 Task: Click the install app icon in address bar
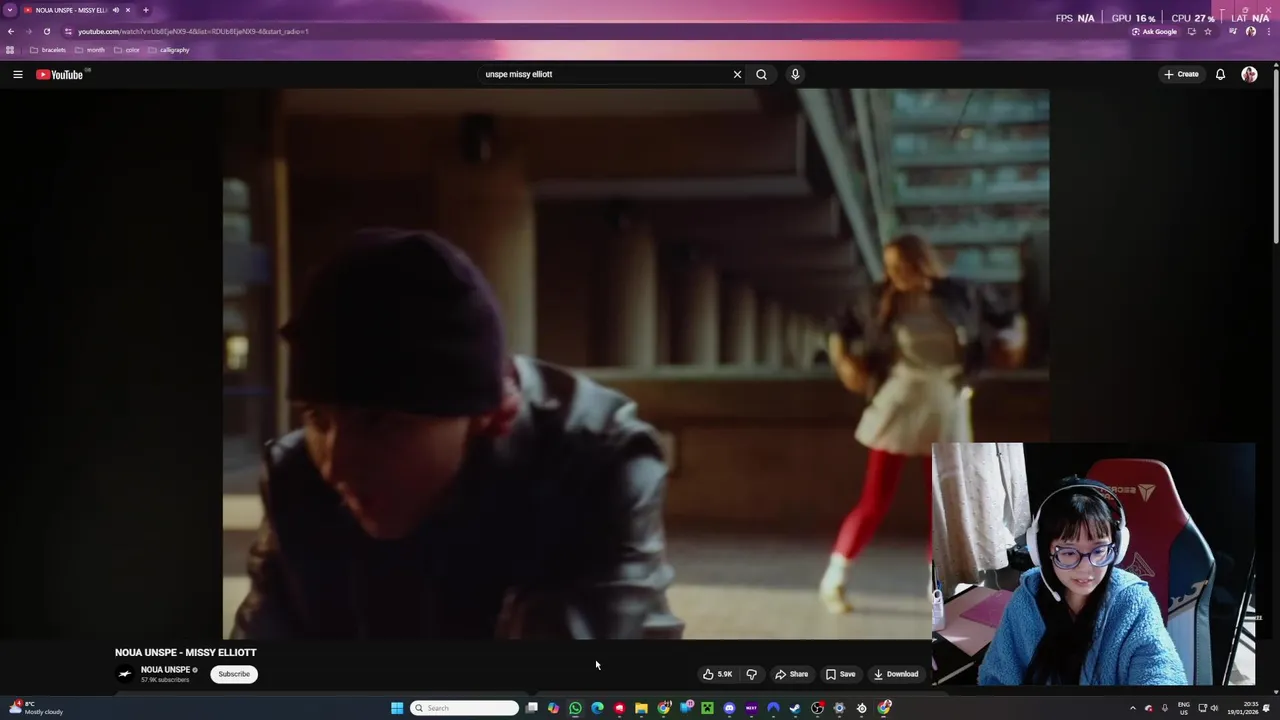point(1192,31)
